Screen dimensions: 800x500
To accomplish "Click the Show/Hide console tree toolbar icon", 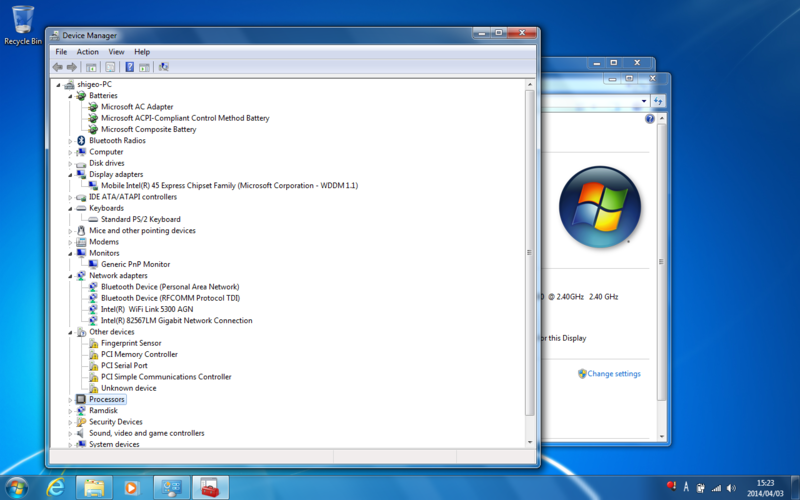I will [x=91, y=67].
